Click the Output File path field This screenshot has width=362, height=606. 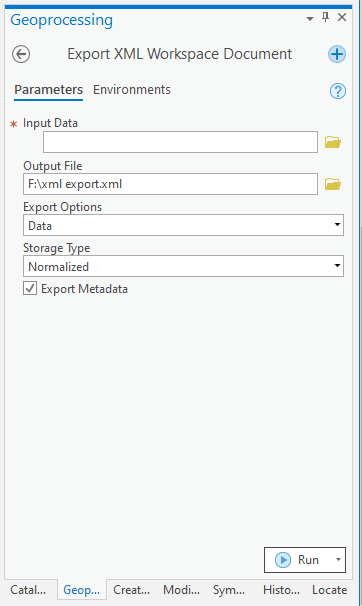[170, 184]
